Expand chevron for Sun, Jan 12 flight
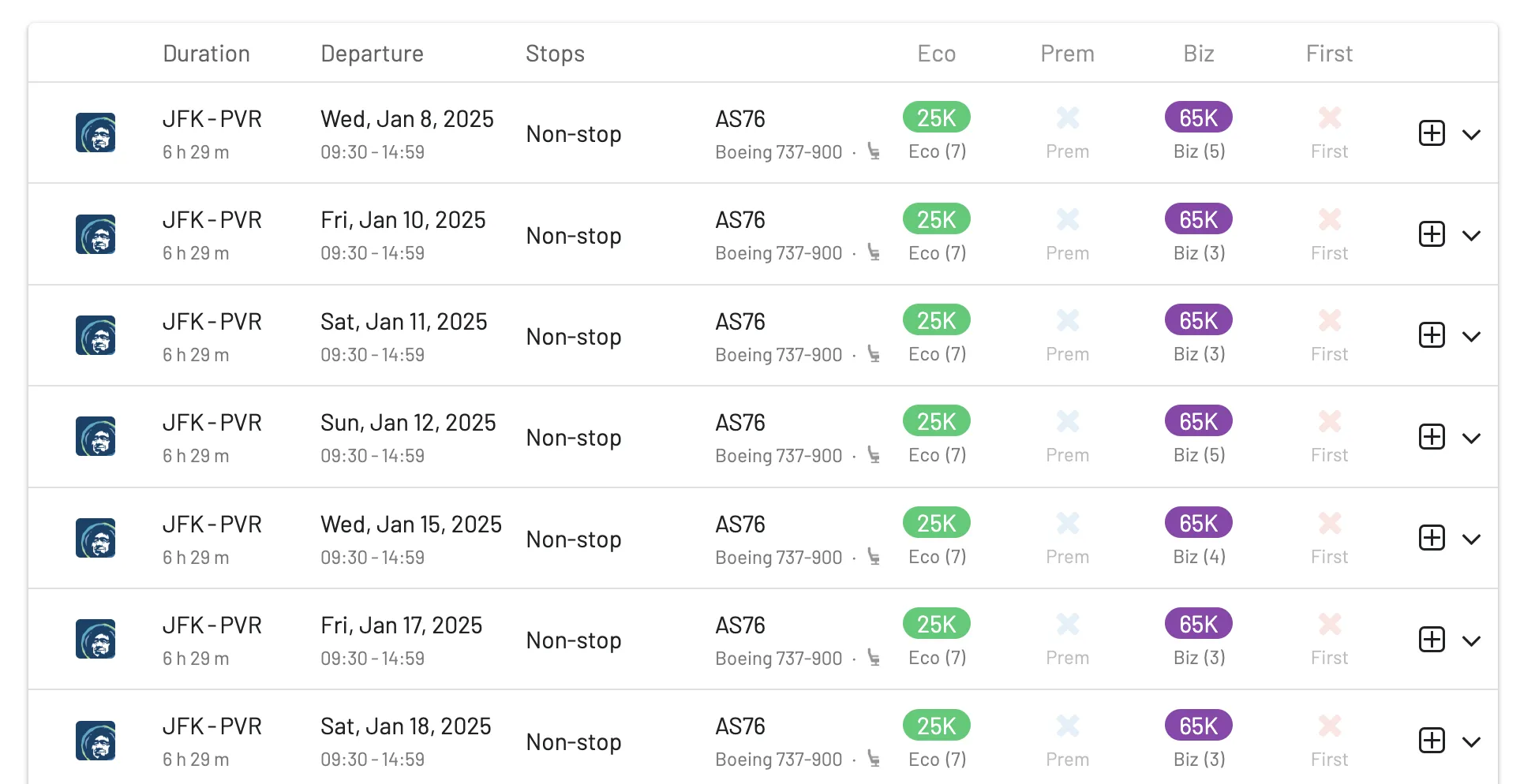Screen dimensions: 1520x784 [1471, 438]
